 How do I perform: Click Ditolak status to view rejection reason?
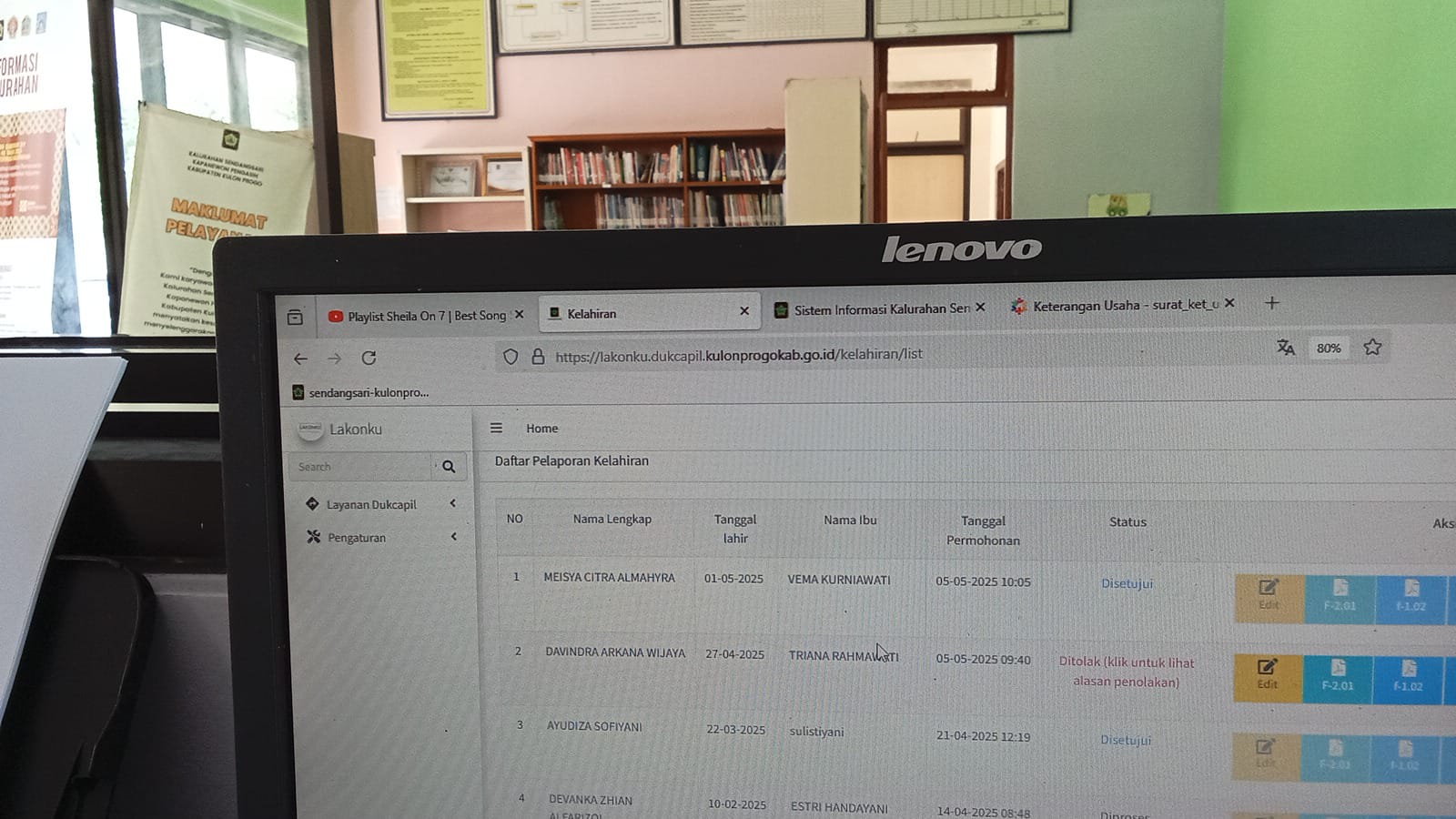click(x=1127, y=672)
